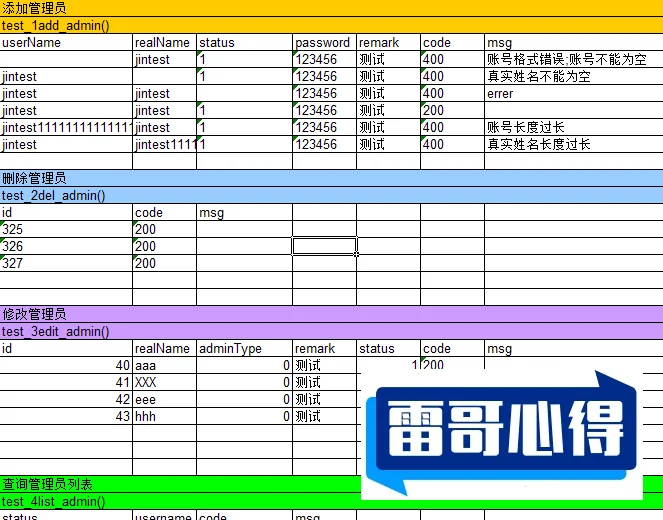Select the status header in edit_admin table
The width and height of the screenshot is (663, 520).
point(388,348)
